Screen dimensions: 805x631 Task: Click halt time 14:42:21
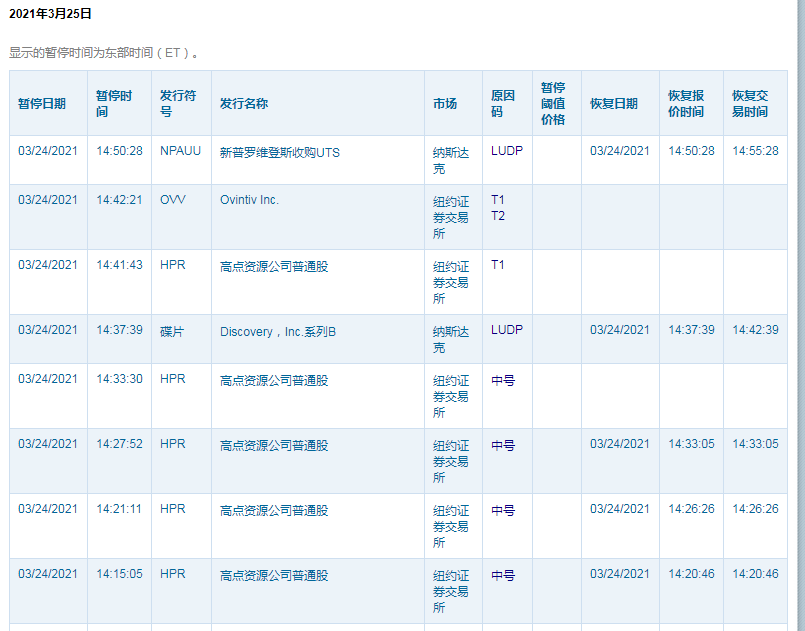(x=119, y=200)
